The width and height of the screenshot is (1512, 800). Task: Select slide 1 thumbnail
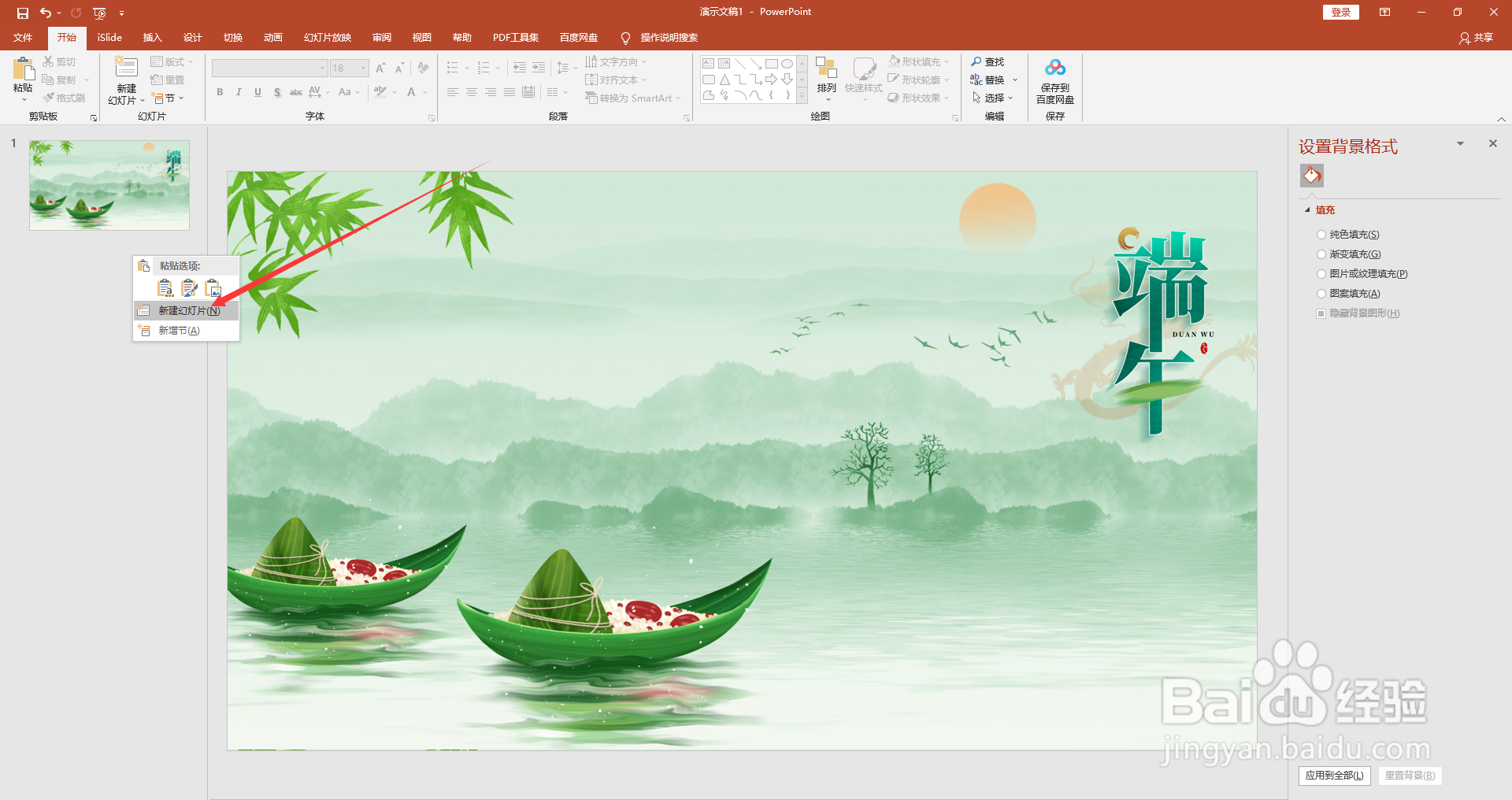tap(109, 185)
